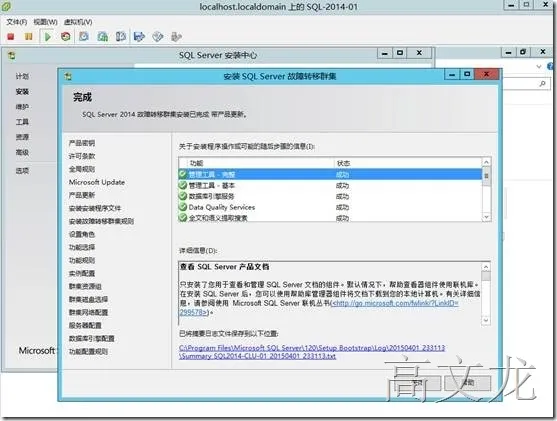Click the feature list scrollbar thumb
Viewport: 557px width, 421px height.
(486, 176)
